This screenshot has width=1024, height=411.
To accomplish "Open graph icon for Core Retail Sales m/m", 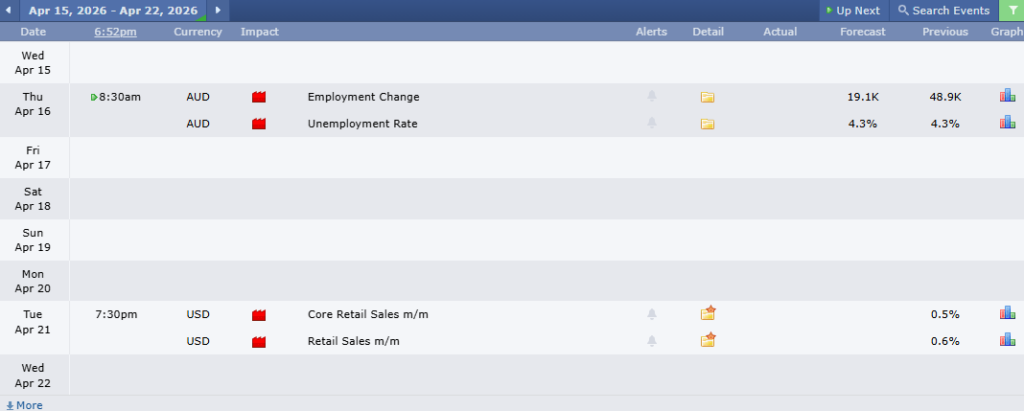I will [1007, 314].
